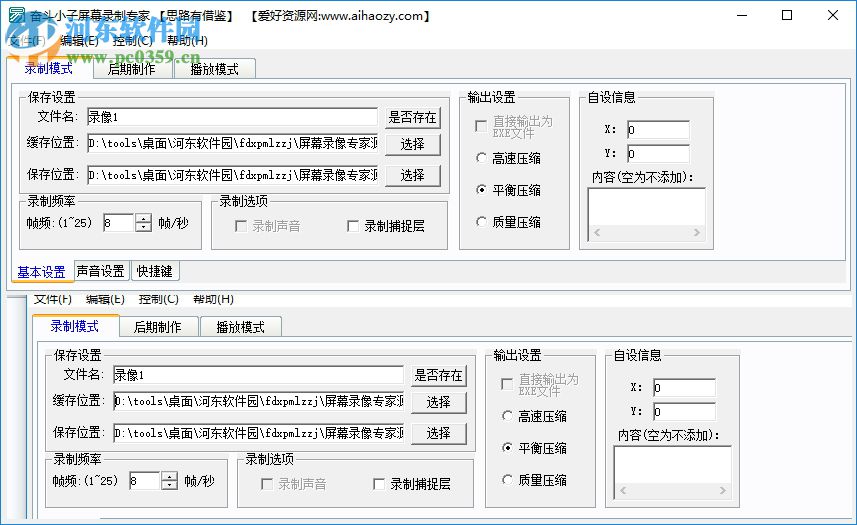
Task: Click 编辑(E) in the lower preview menu bar
Action: (x=105, y=299)
